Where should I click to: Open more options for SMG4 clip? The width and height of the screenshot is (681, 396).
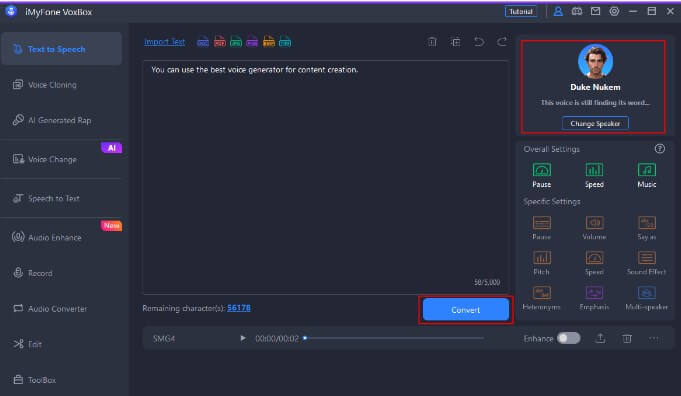654,338
